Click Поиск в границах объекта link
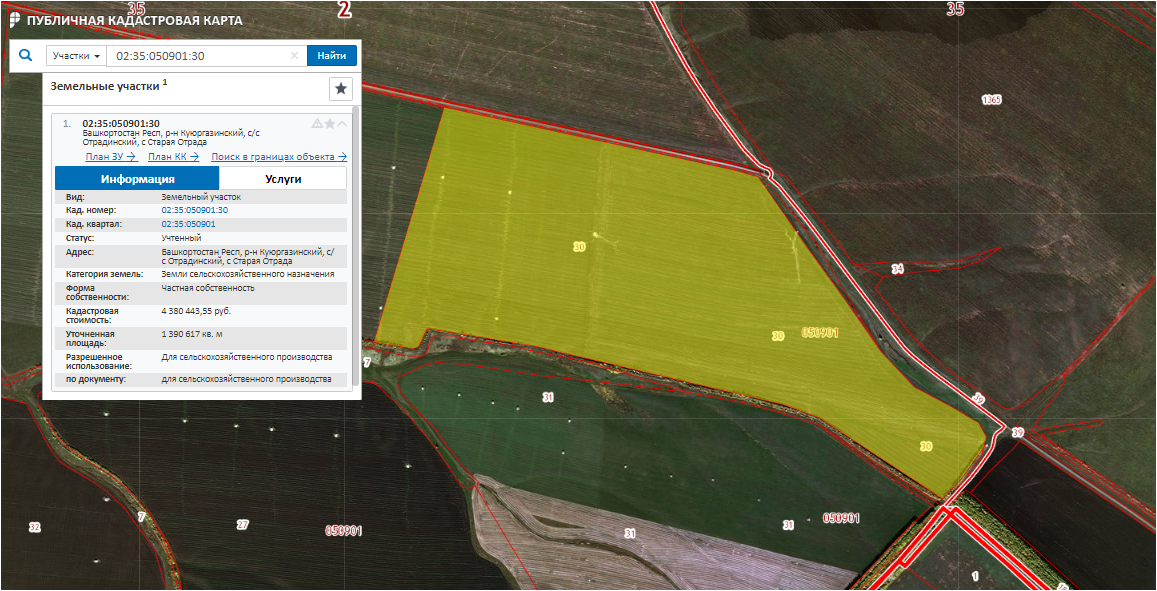 279,157
